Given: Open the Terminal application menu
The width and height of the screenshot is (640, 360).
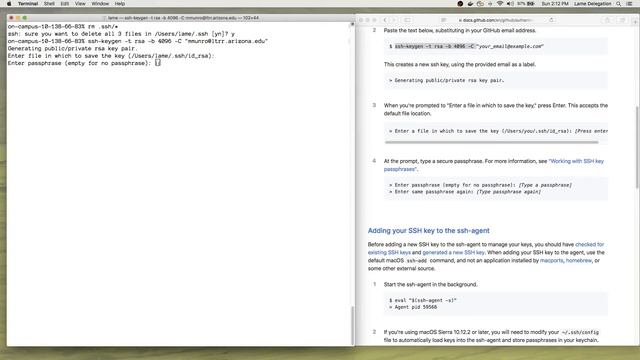Looking at the screenshot, I should pos(28,4).
